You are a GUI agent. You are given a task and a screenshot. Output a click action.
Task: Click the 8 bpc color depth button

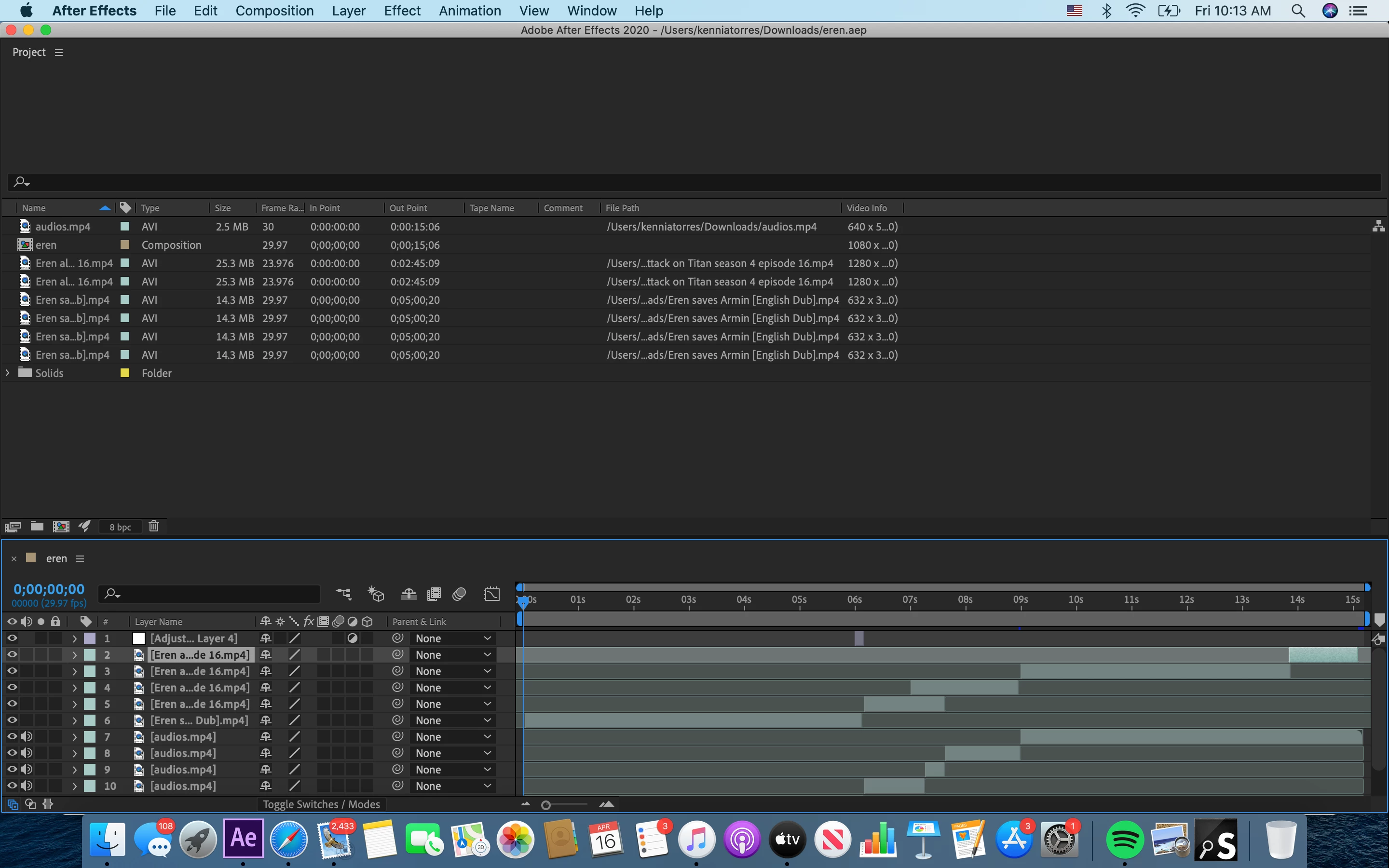120,527
